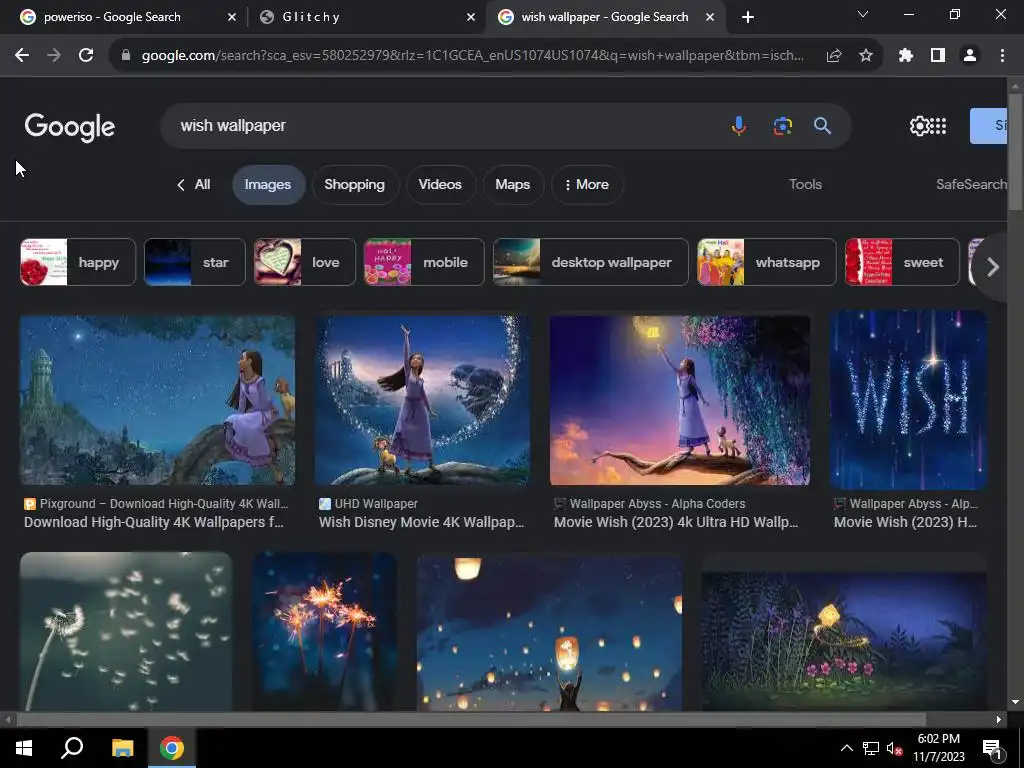The width and height of the screenshot is (1024, 768).
Task: Open the 4k Ultra HD Wish image thumbnail
Action: [x=680, y=400]
